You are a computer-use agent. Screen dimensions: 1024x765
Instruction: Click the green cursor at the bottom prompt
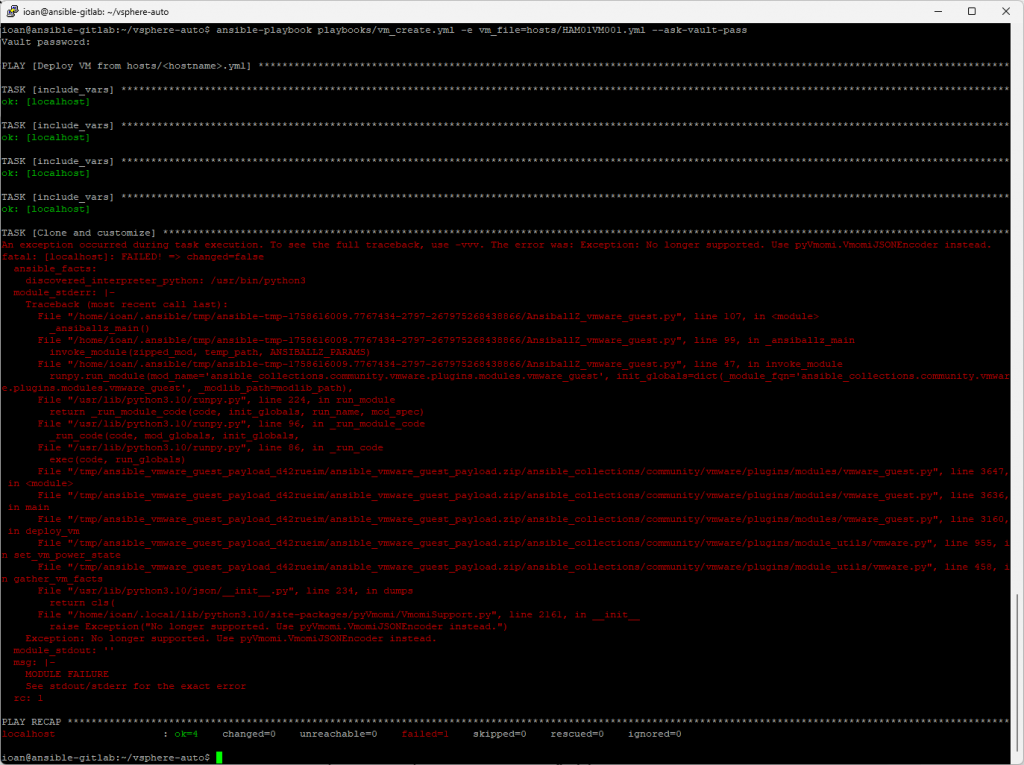(219, 758)
